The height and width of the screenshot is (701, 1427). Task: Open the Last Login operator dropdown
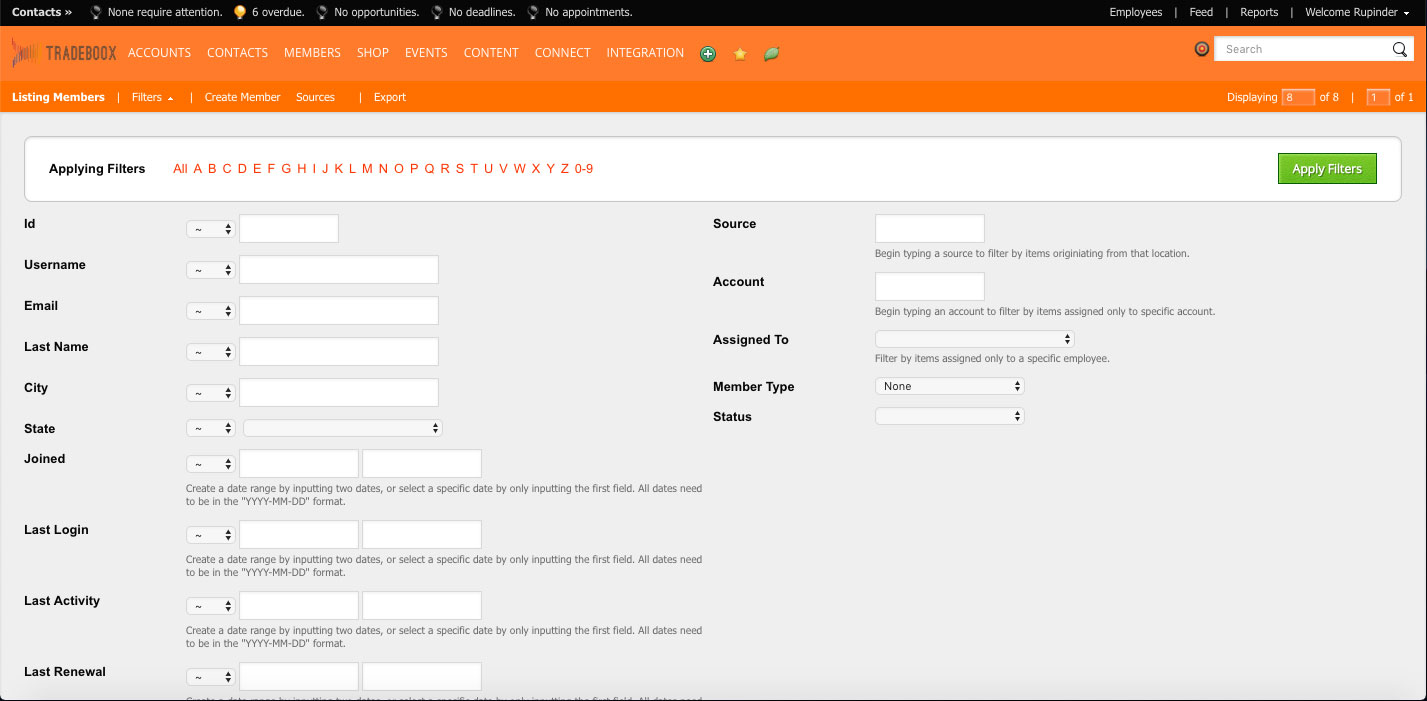point(211,535)
